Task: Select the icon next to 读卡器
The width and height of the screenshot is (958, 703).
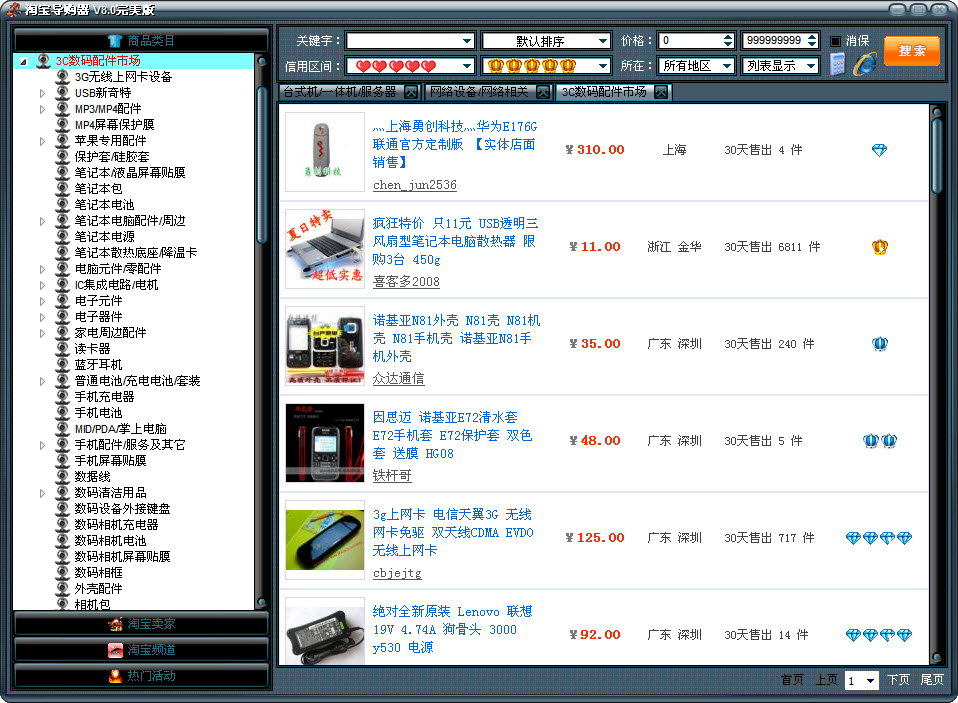Action: point(62,349)
